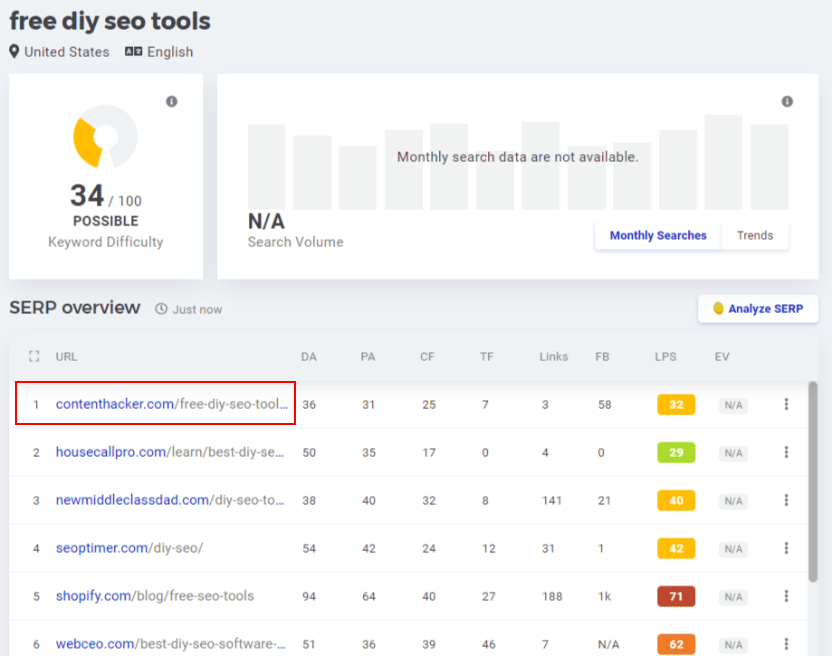Image resolution: width=832 pixels, height=656 pixels.
Task: Click the DA column header
Action: (309, 357)
